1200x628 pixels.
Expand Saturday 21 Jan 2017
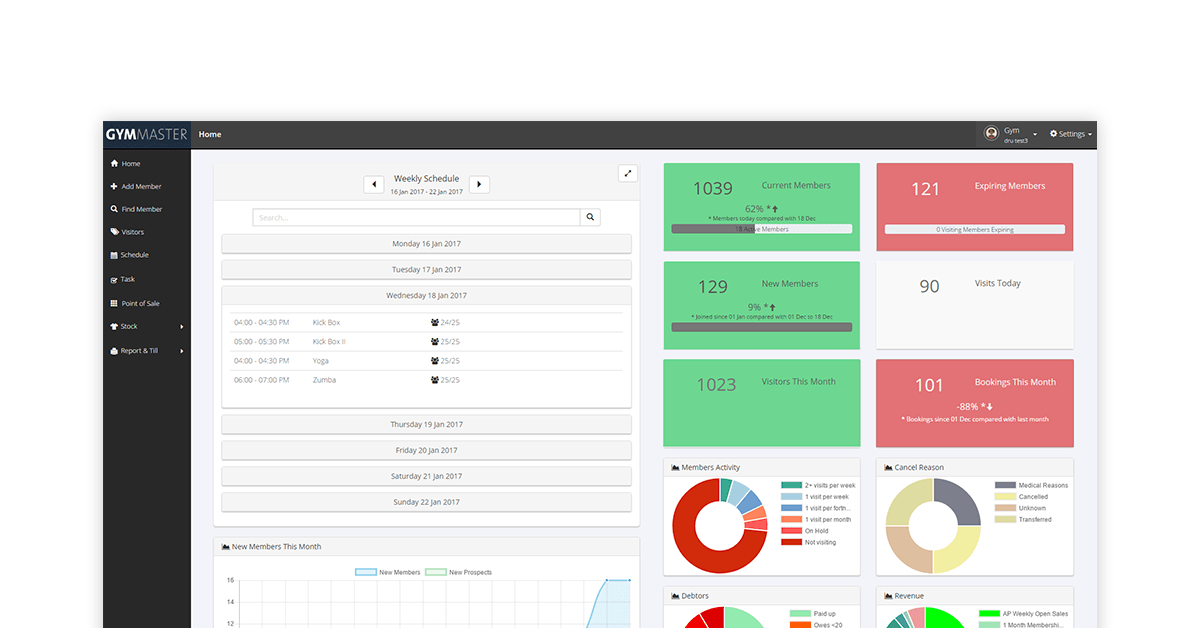point(426,477)
